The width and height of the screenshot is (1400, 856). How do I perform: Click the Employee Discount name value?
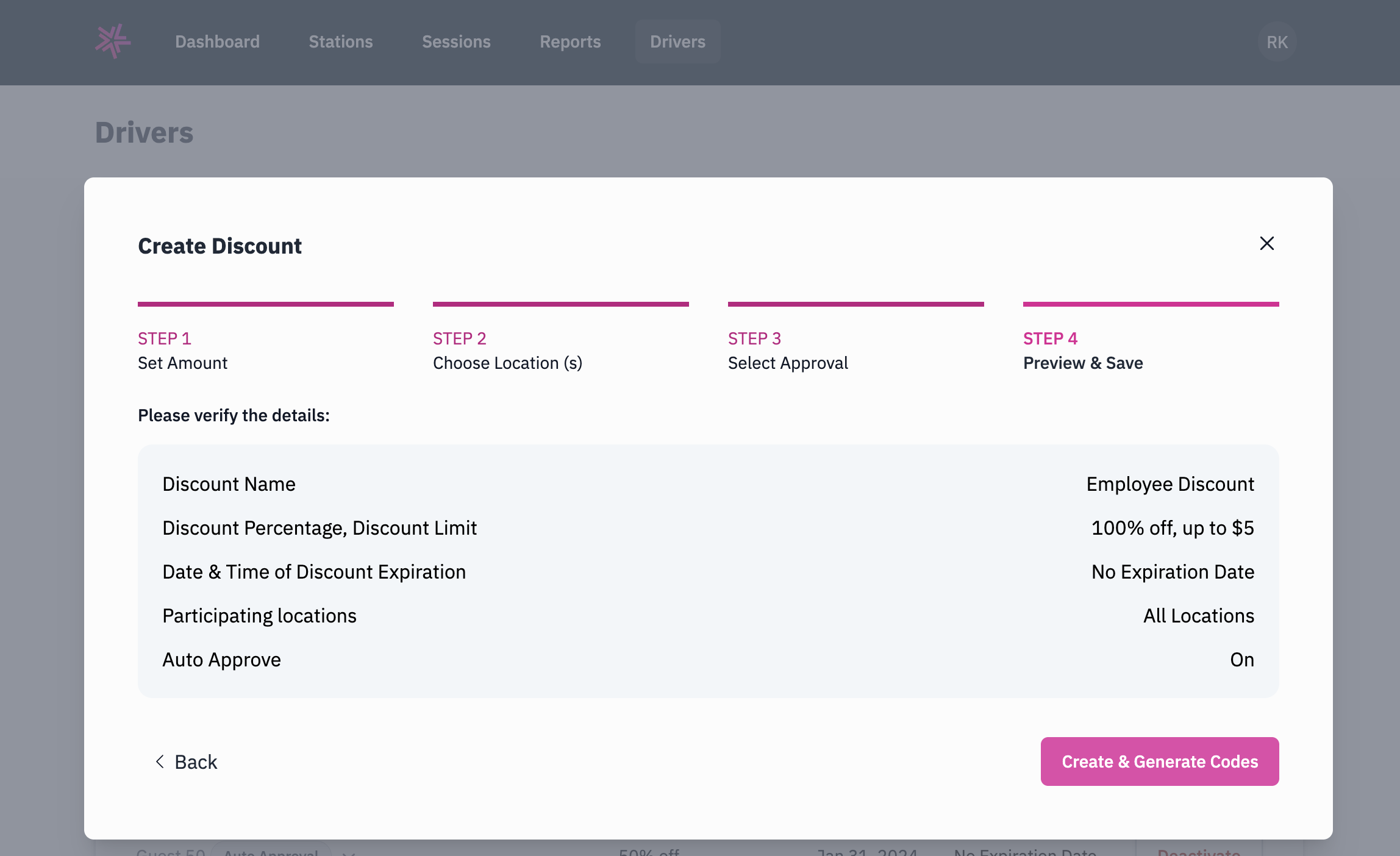click(1170, 484)
